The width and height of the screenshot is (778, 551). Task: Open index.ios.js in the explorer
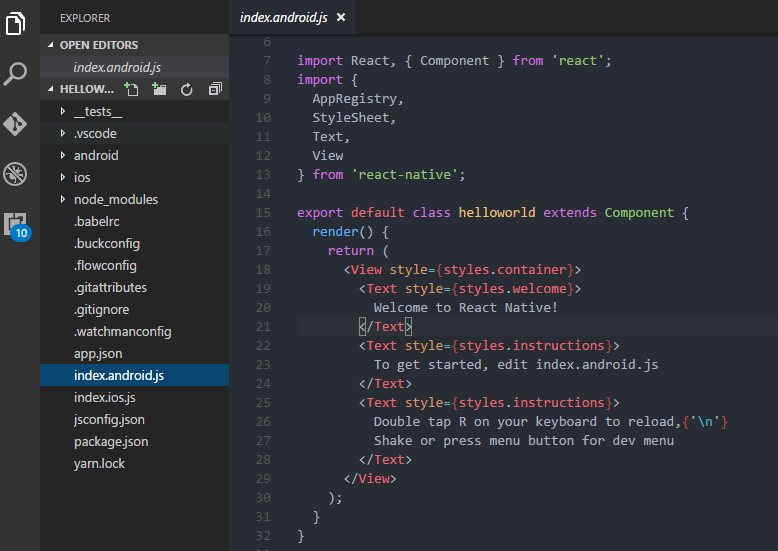coord(104,397)
